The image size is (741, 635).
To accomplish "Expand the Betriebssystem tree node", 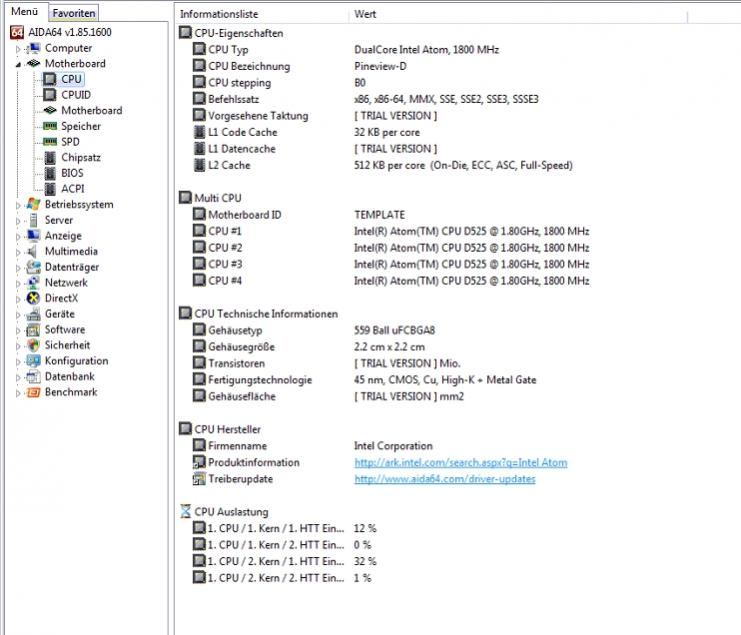I will pyautogui.click(x=18, y=205).
